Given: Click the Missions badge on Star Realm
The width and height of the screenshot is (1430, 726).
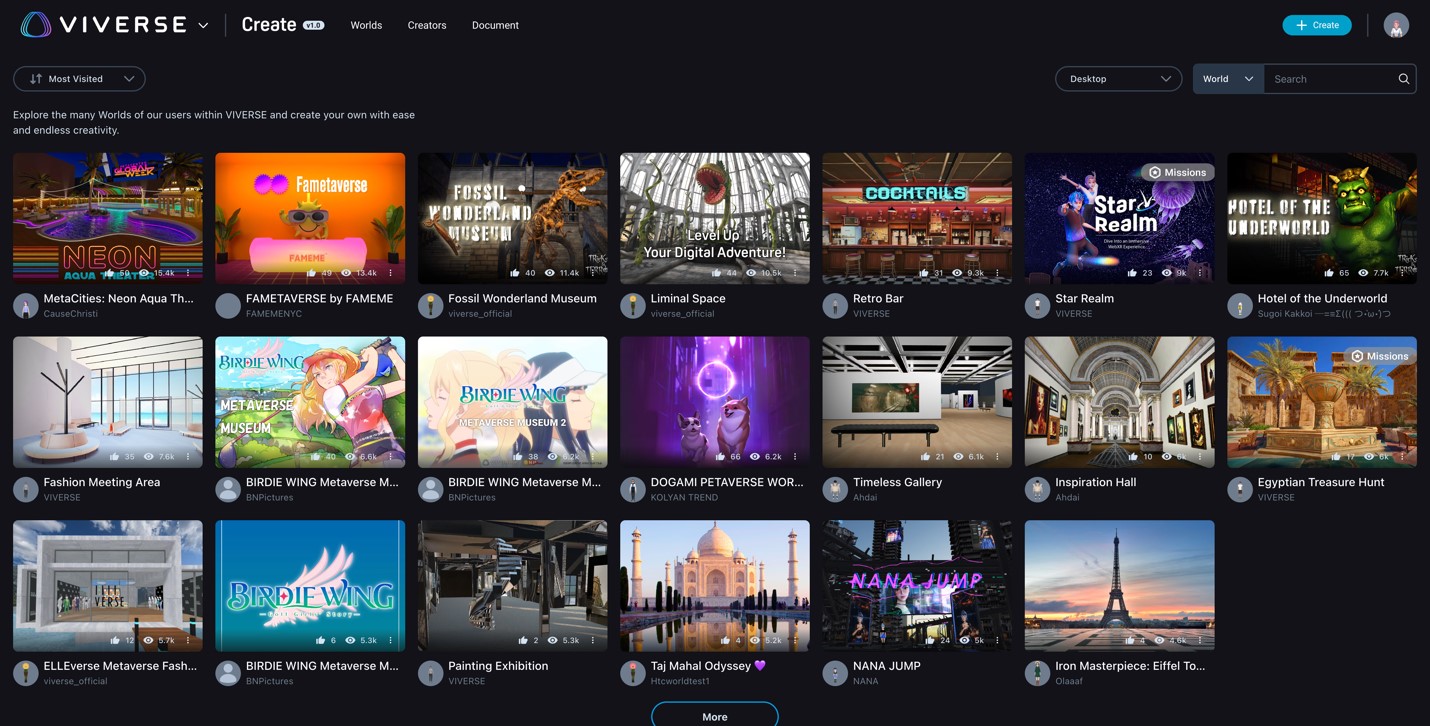Looking at the screenshot, I should (1177, 172).
